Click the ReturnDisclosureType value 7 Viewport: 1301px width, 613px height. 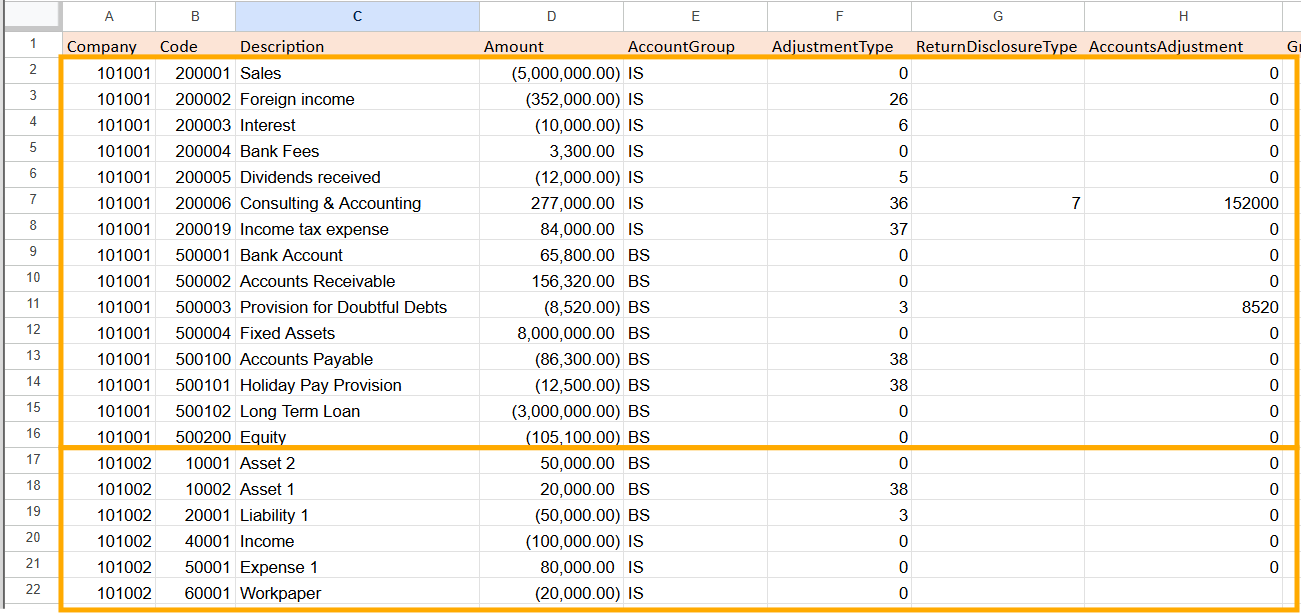(x=998, y=203)
